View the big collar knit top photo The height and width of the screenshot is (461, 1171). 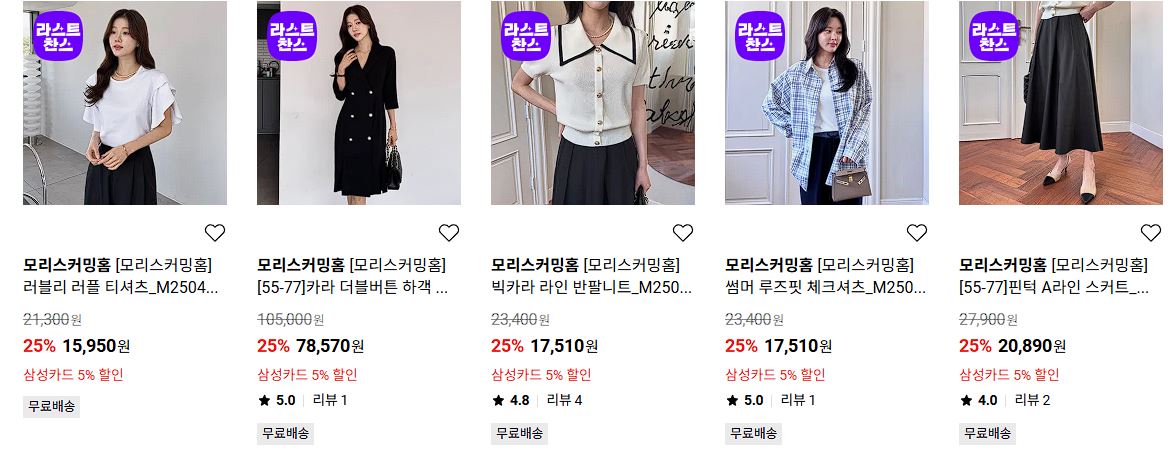593,103
